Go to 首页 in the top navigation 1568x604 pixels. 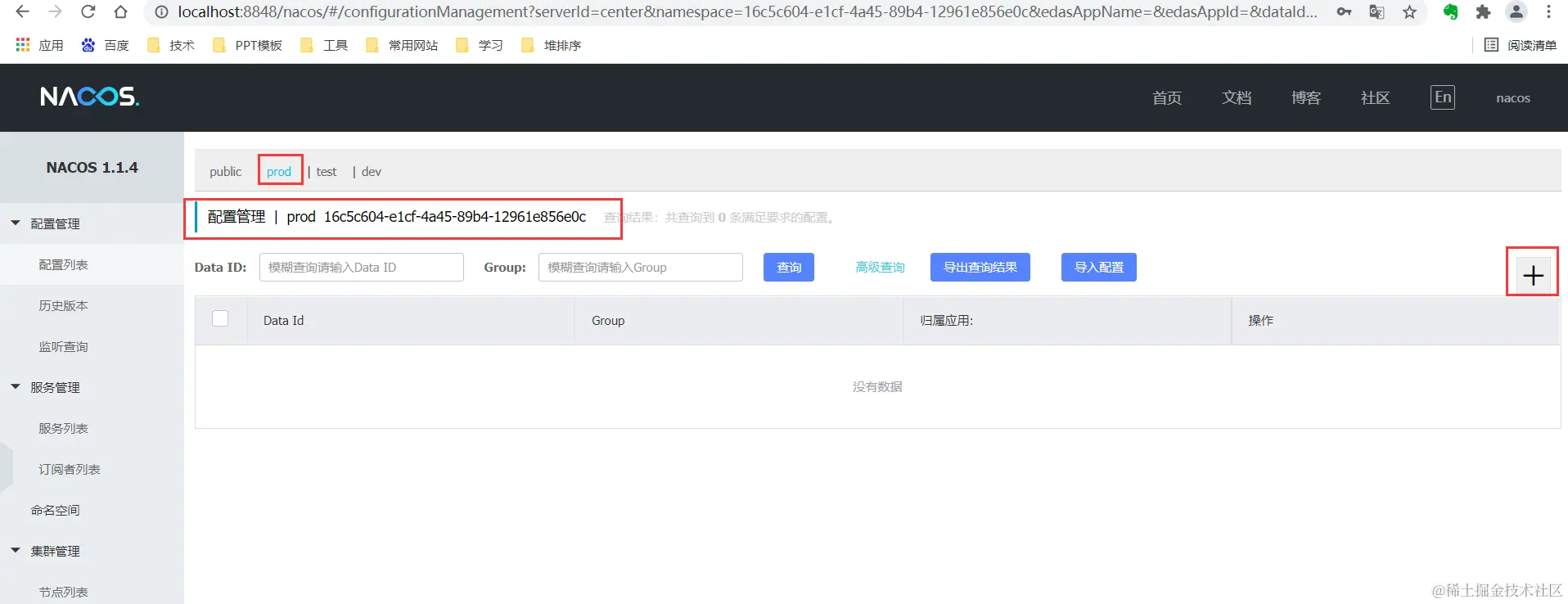(x=1167, y=98)
